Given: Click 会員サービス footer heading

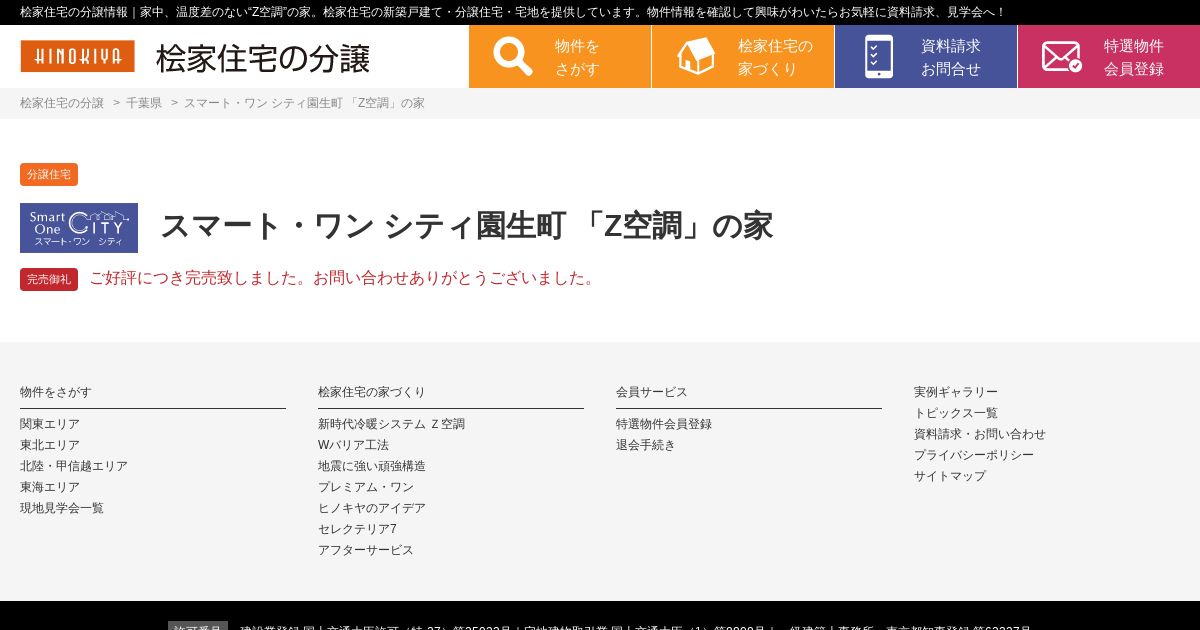Looking at the screenshot, I should 652,392.
